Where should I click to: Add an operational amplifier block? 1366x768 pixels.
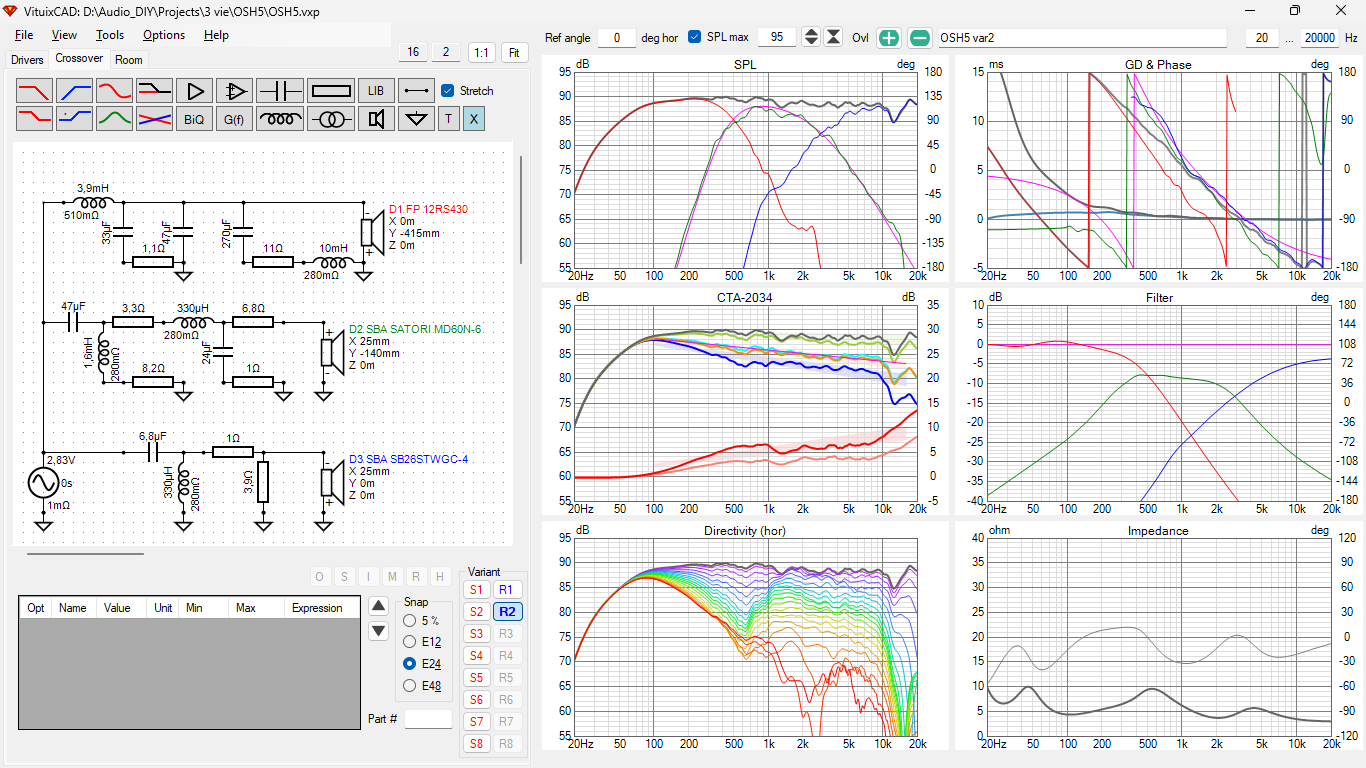point(234,91)
